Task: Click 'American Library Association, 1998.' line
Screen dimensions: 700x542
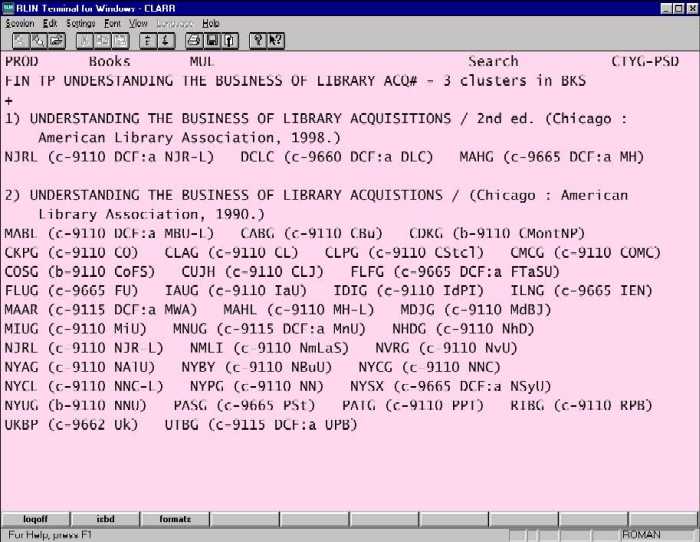Action: click(189, 138)
